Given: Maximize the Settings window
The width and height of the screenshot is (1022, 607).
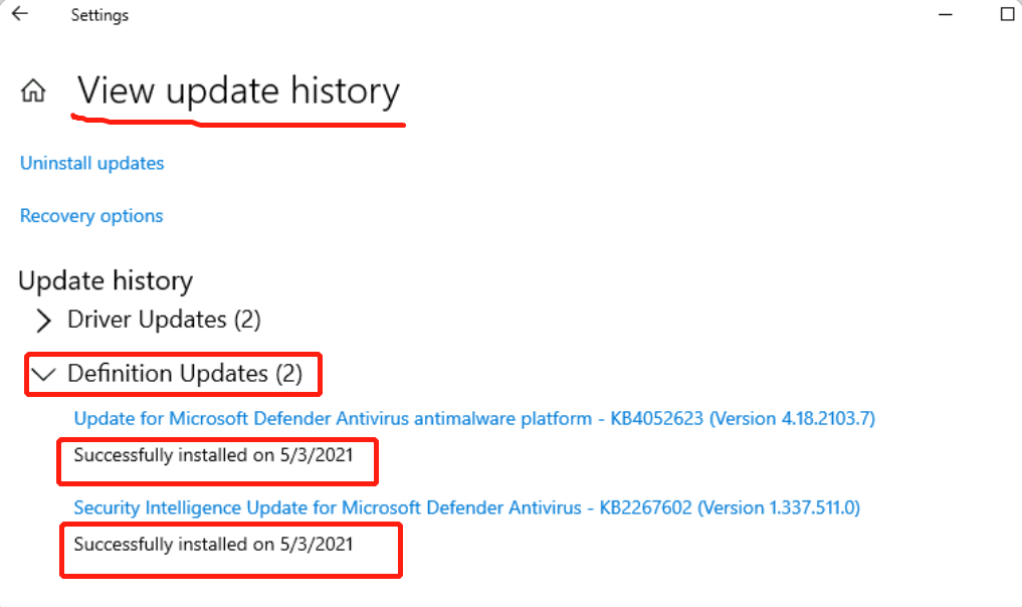Looking at the screenshot, I should tap(1008, 14).
